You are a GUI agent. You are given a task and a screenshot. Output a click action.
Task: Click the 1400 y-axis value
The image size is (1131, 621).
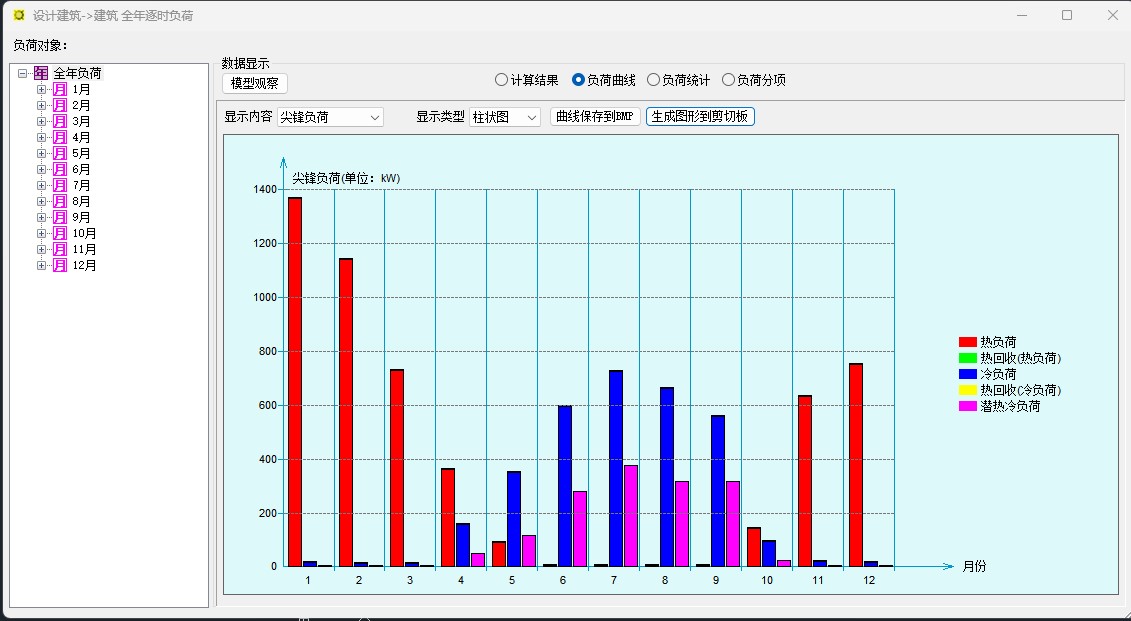(265, 189)
